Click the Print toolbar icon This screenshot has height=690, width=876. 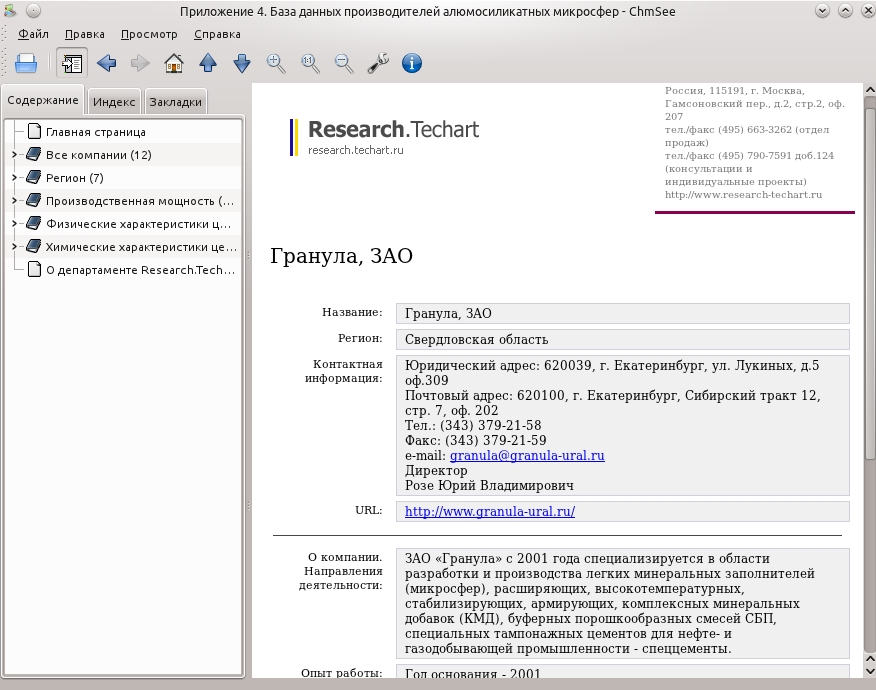[26, 63]
